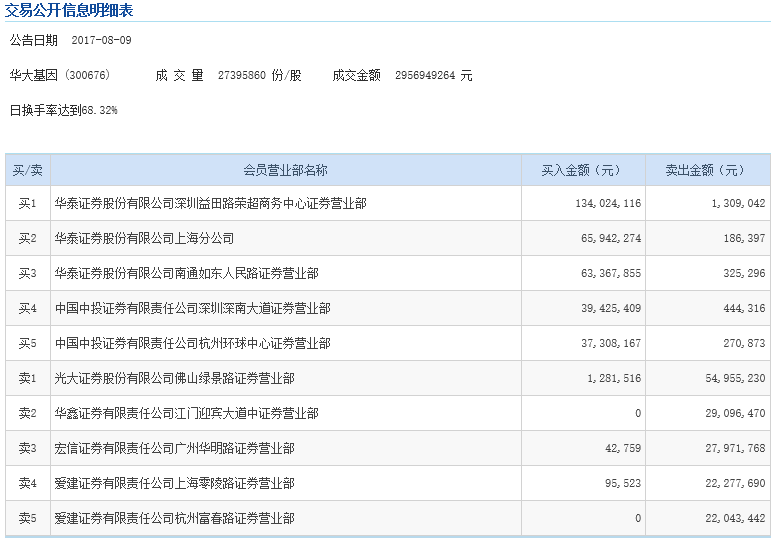Click buy amount 1,281,516
This screenshot has height=542, width=775.
tap(614, 378)
